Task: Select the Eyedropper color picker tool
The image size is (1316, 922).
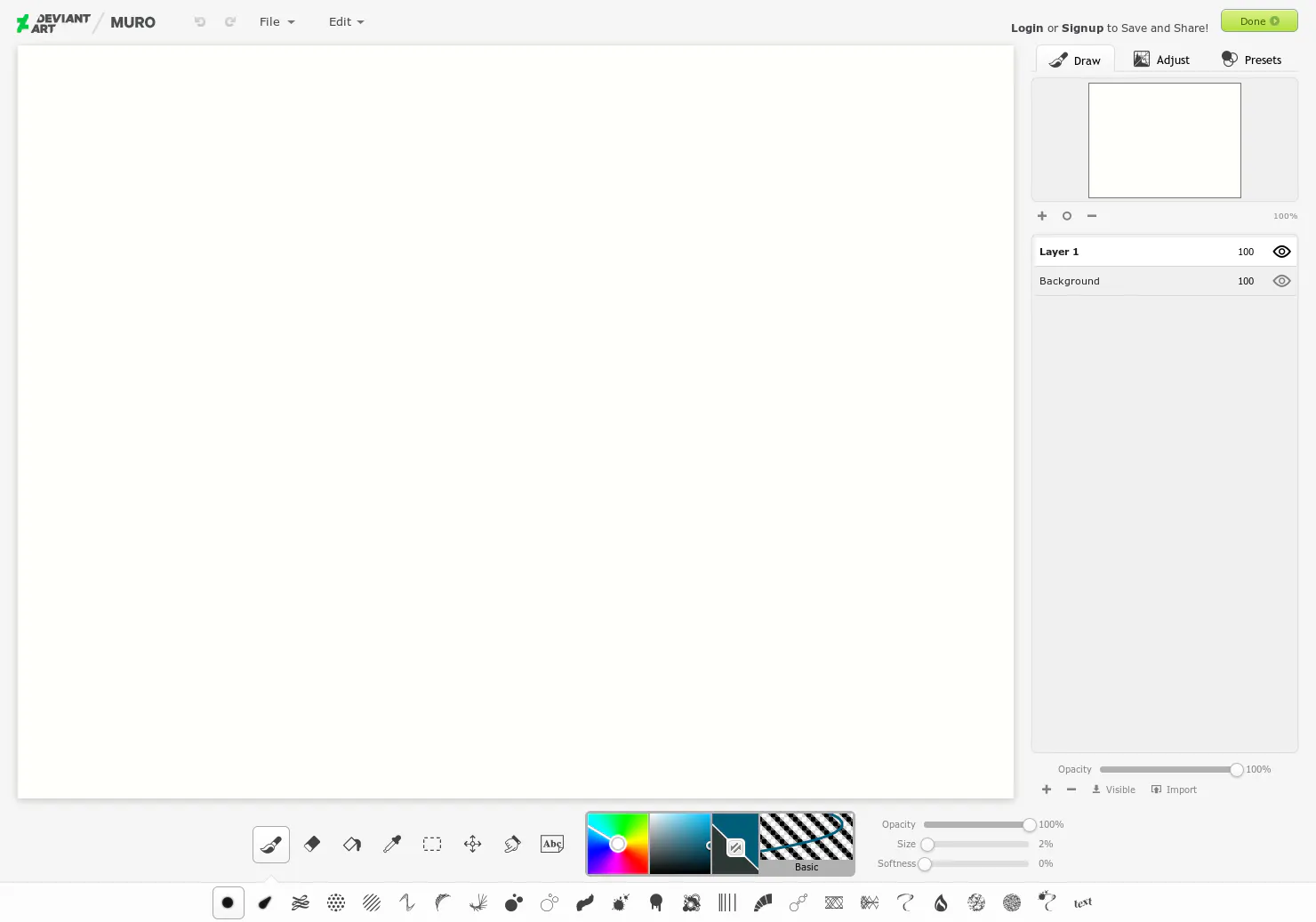Action: click(x=392, y=844)
